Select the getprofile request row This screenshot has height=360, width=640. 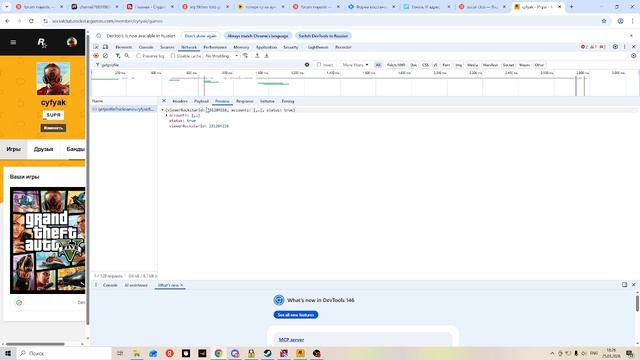pos(124,109)
